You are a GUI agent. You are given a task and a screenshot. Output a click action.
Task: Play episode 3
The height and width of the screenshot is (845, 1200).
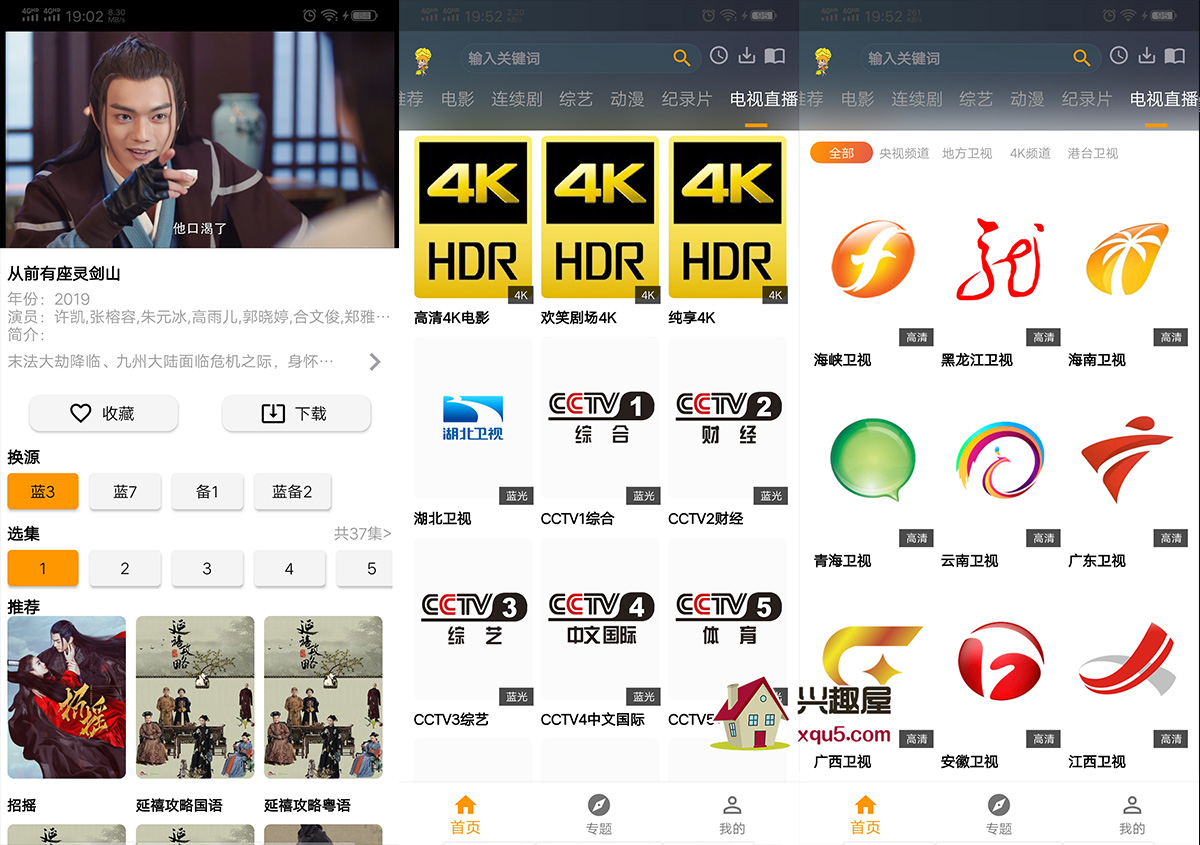pos(207,568)
